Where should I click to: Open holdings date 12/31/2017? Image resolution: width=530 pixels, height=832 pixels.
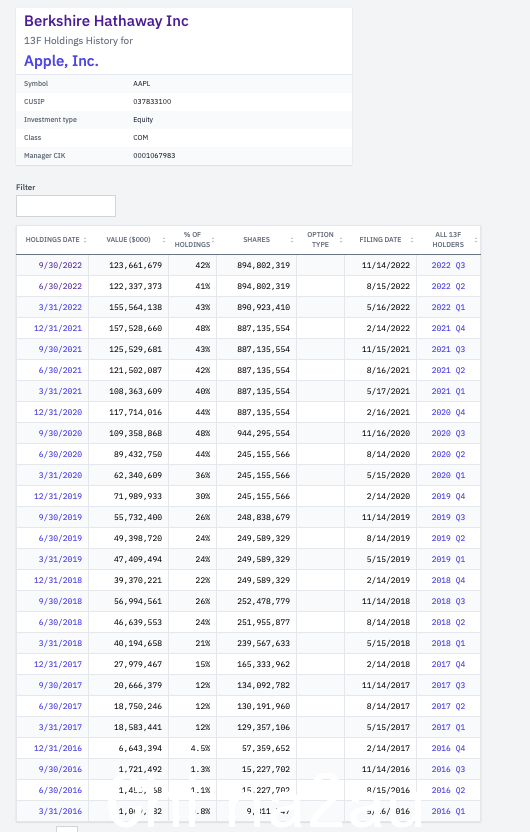pyautogui.click(x=58, y=664)
